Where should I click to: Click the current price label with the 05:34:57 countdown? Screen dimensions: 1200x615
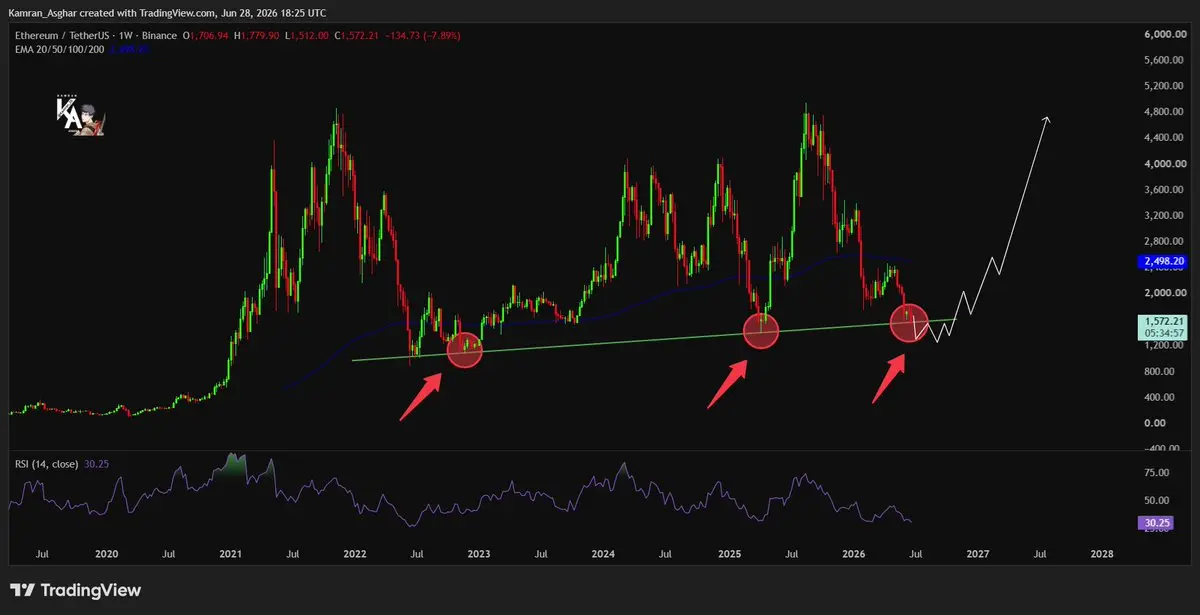pos(1162,326)
